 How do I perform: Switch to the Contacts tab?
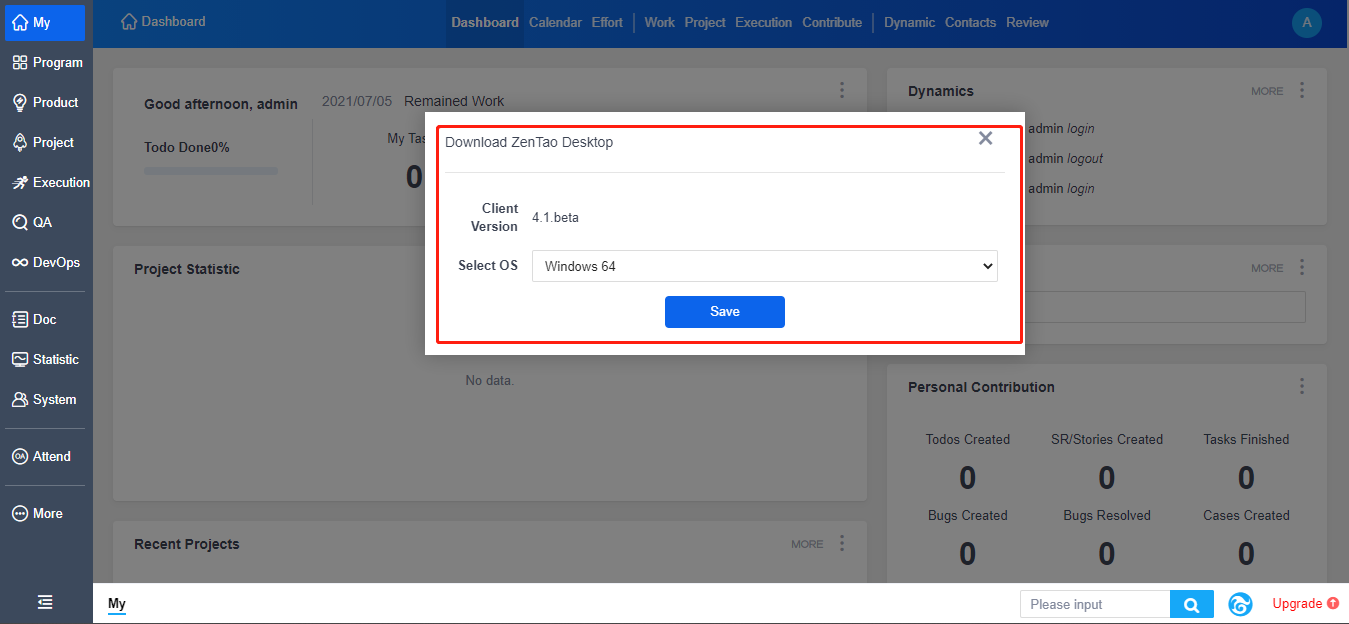pyautogui.click(x=971, y=22)
